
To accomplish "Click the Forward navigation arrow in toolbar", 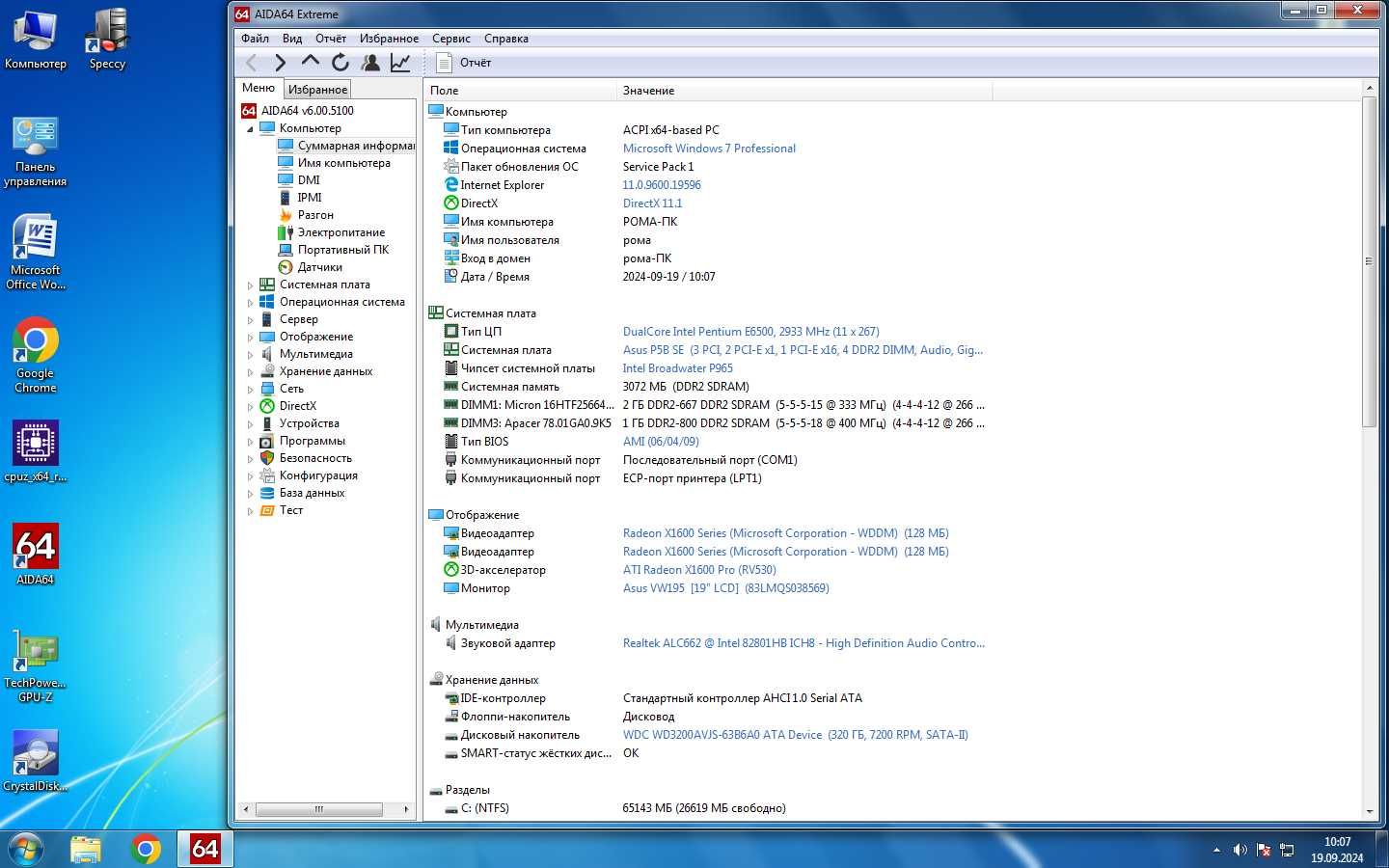I will coord(281,63).
